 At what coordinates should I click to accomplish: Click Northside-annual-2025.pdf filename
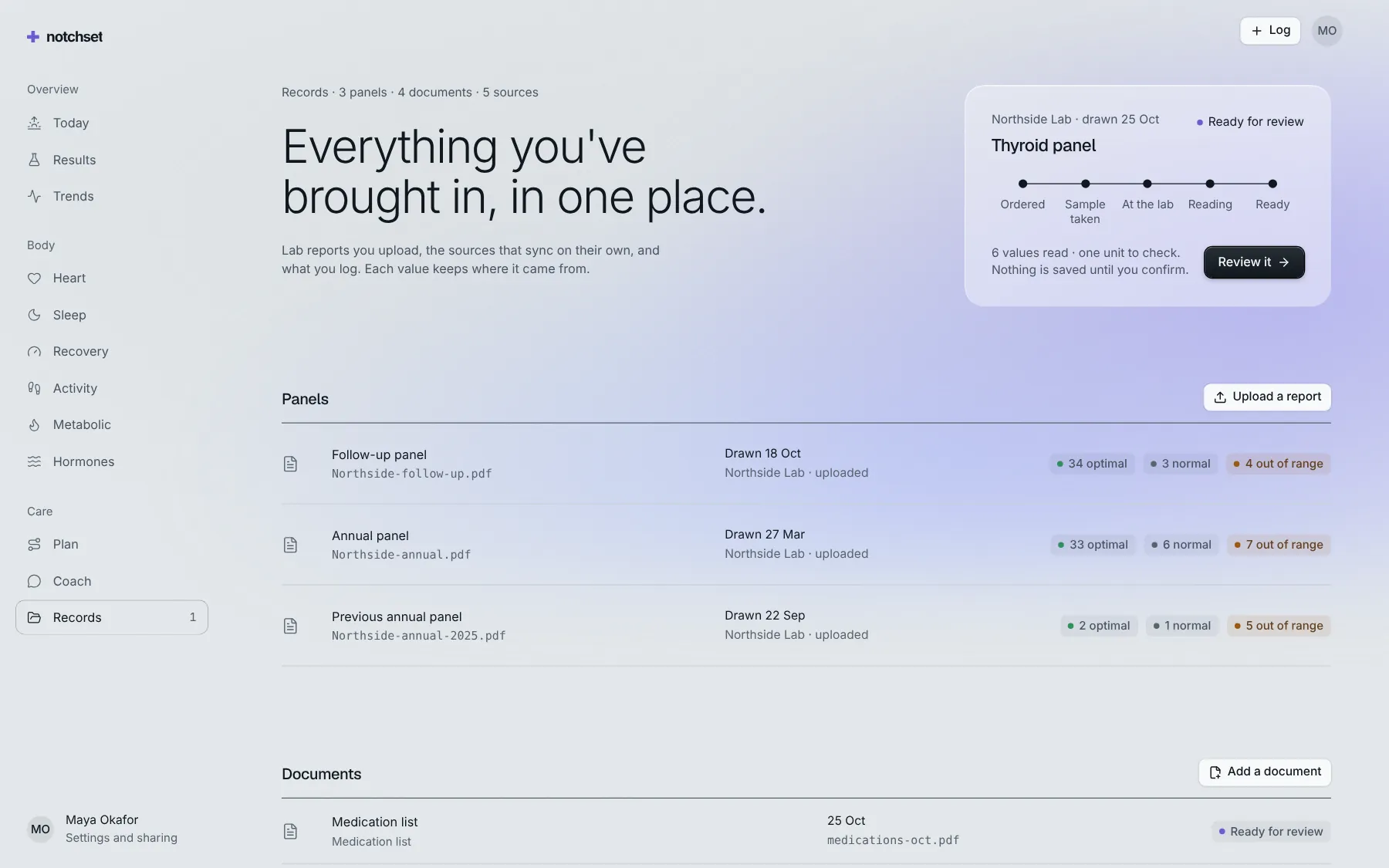418,636
